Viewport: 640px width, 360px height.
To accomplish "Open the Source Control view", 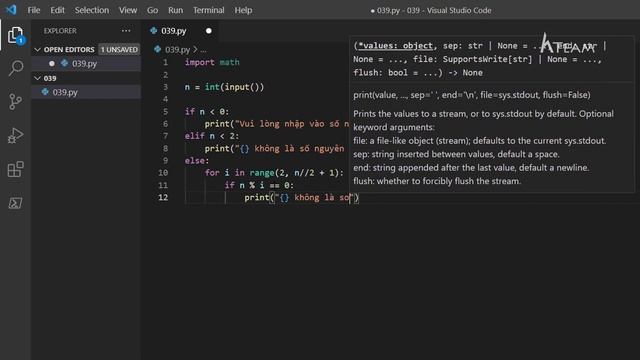I will (16, 102).
